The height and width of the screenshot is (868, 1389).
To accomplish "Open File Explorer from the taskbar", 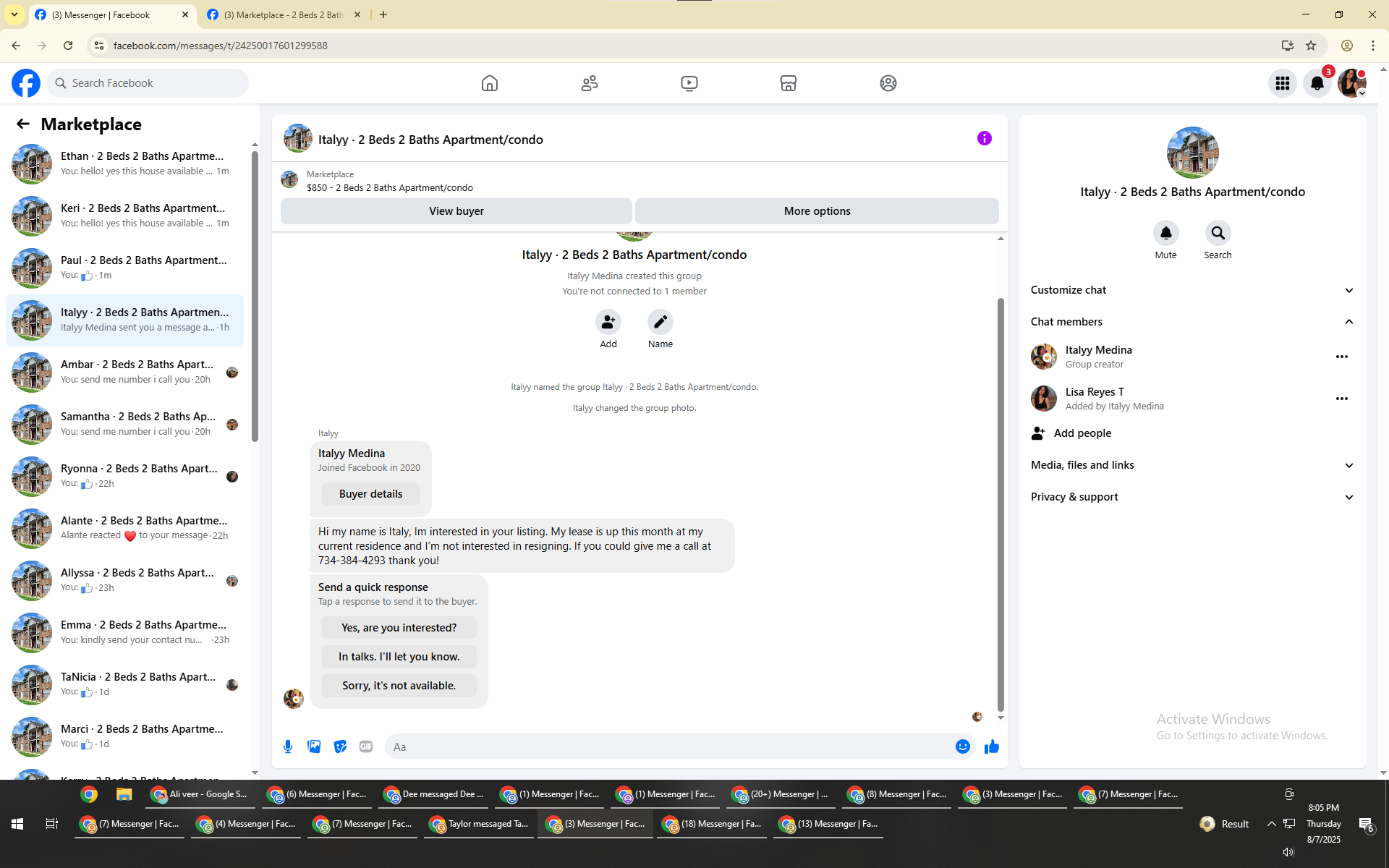I will (124, 794).
